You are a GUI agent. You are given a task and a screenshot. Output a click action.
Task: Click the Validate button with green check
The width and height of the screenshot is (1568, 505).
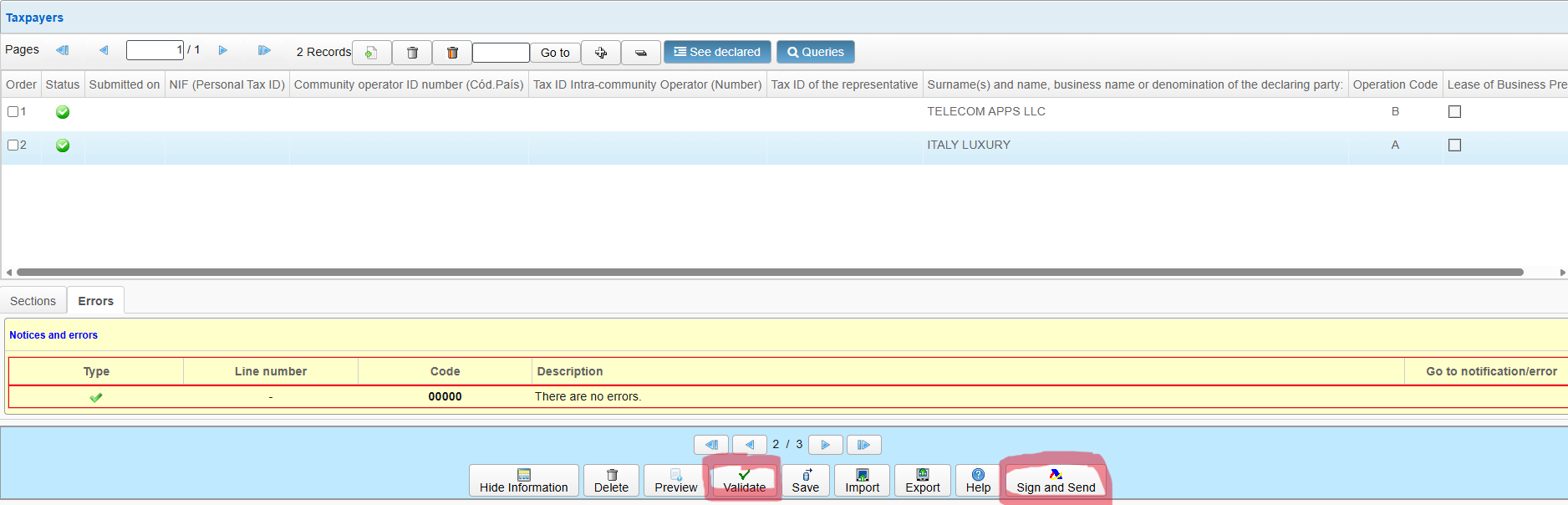744,481
